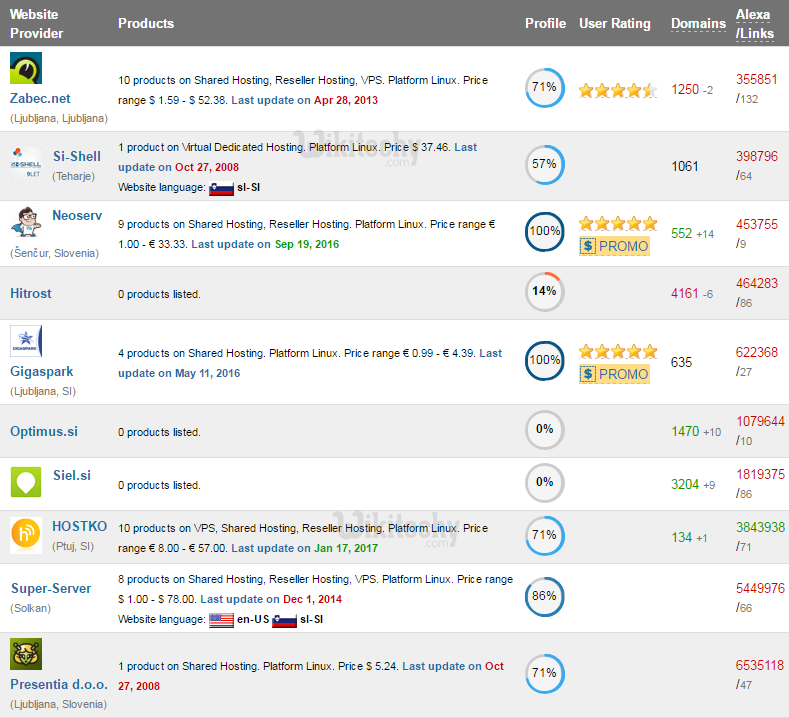Click the HOSTKO orange circle logo
The width and height of the screenshot is (789, 718).
26,535
